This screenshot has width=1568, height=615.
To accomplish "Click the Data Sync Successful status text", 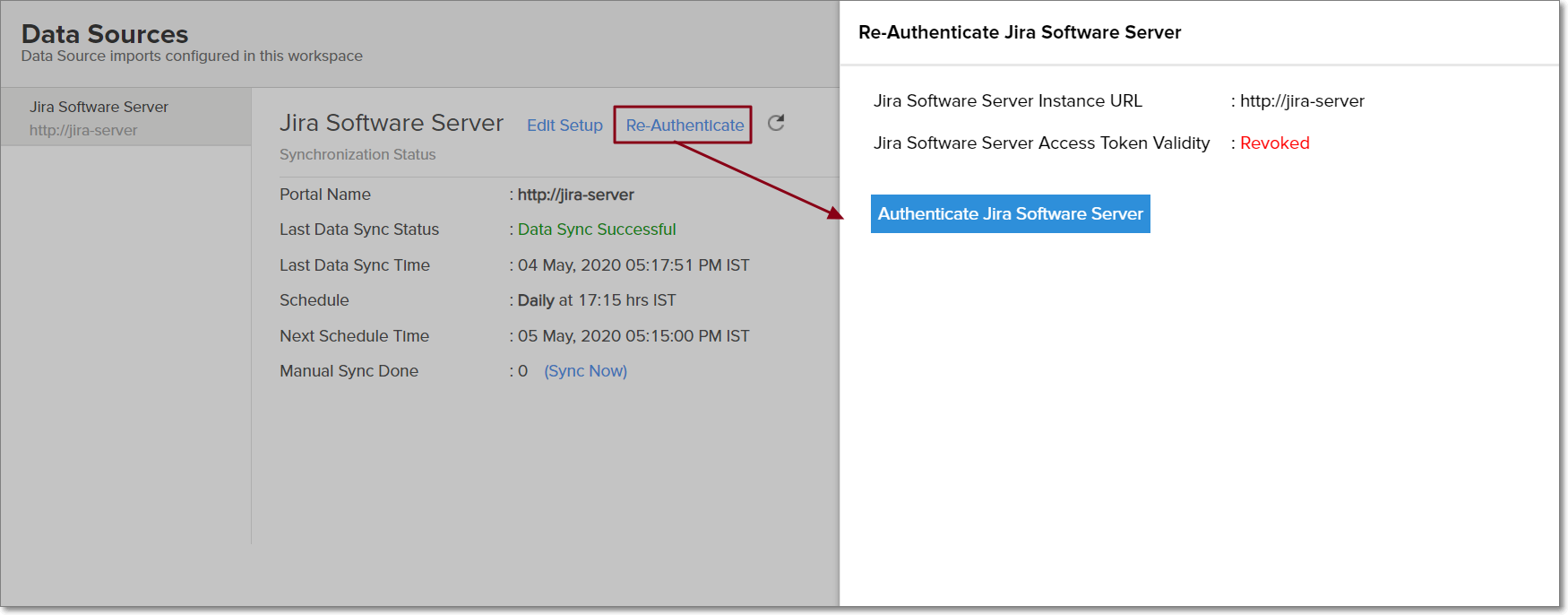I will 597,230.
